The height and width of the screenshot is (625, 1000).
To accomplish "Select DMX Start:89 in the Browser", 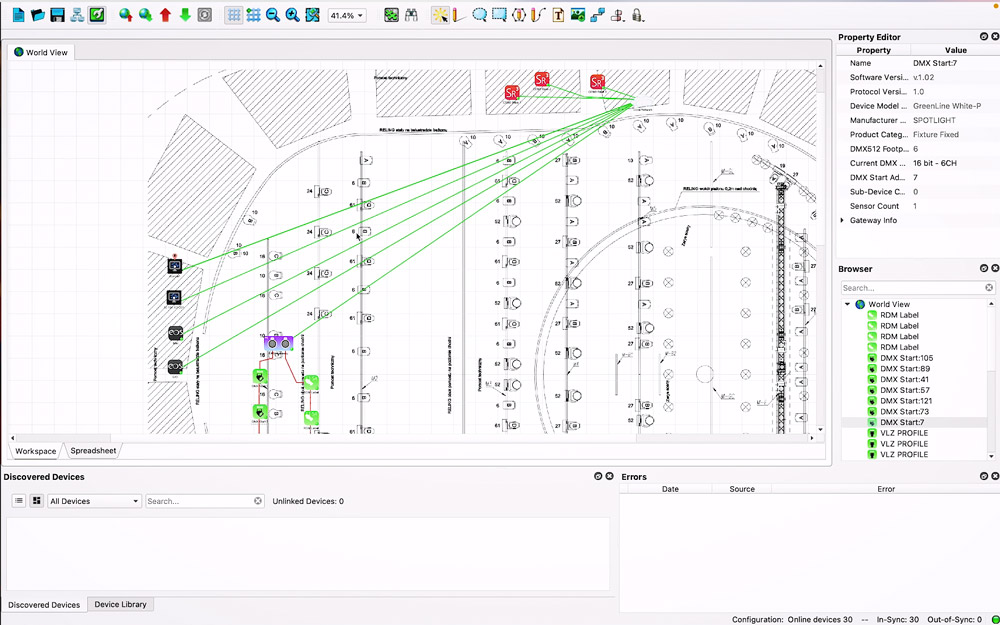I will coord(905,369).
